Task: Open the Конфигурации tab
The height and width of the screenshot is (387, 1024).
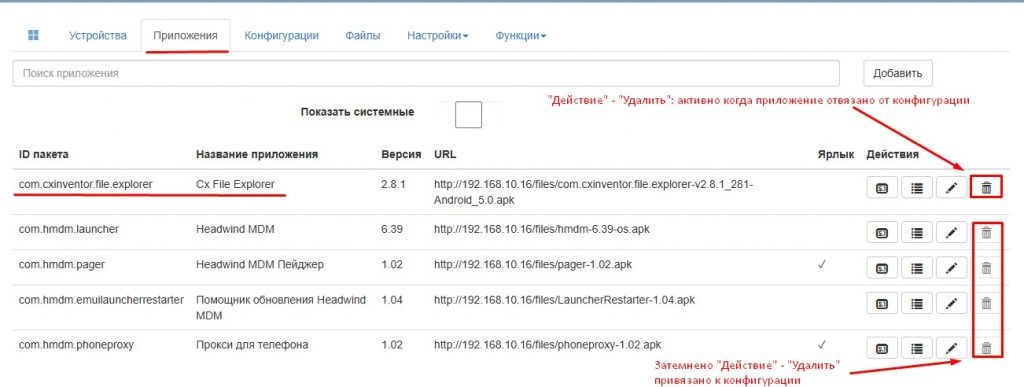Action: coord(281,36)
